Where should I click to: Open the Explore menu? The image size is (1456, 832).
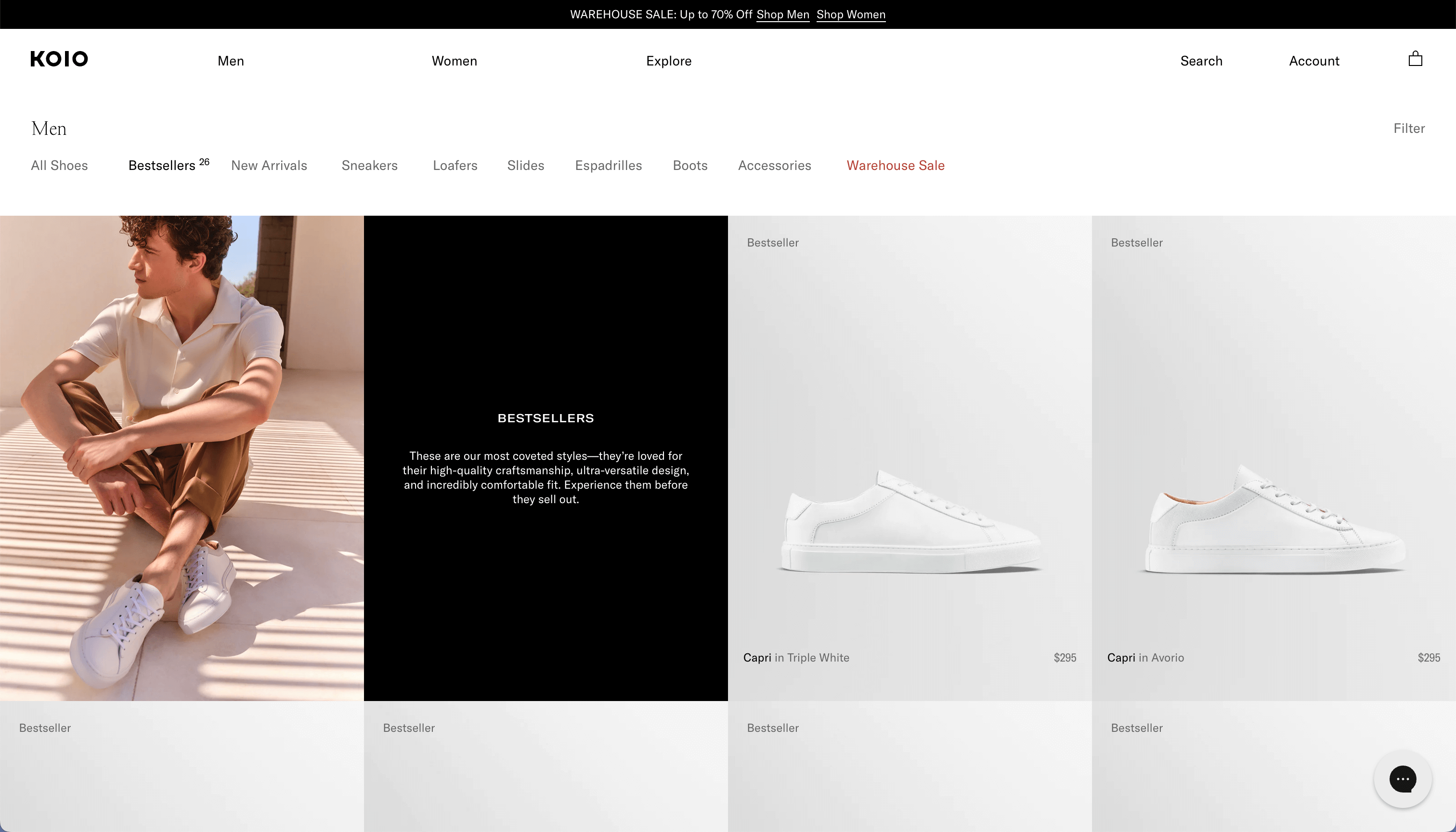point(669,61)
